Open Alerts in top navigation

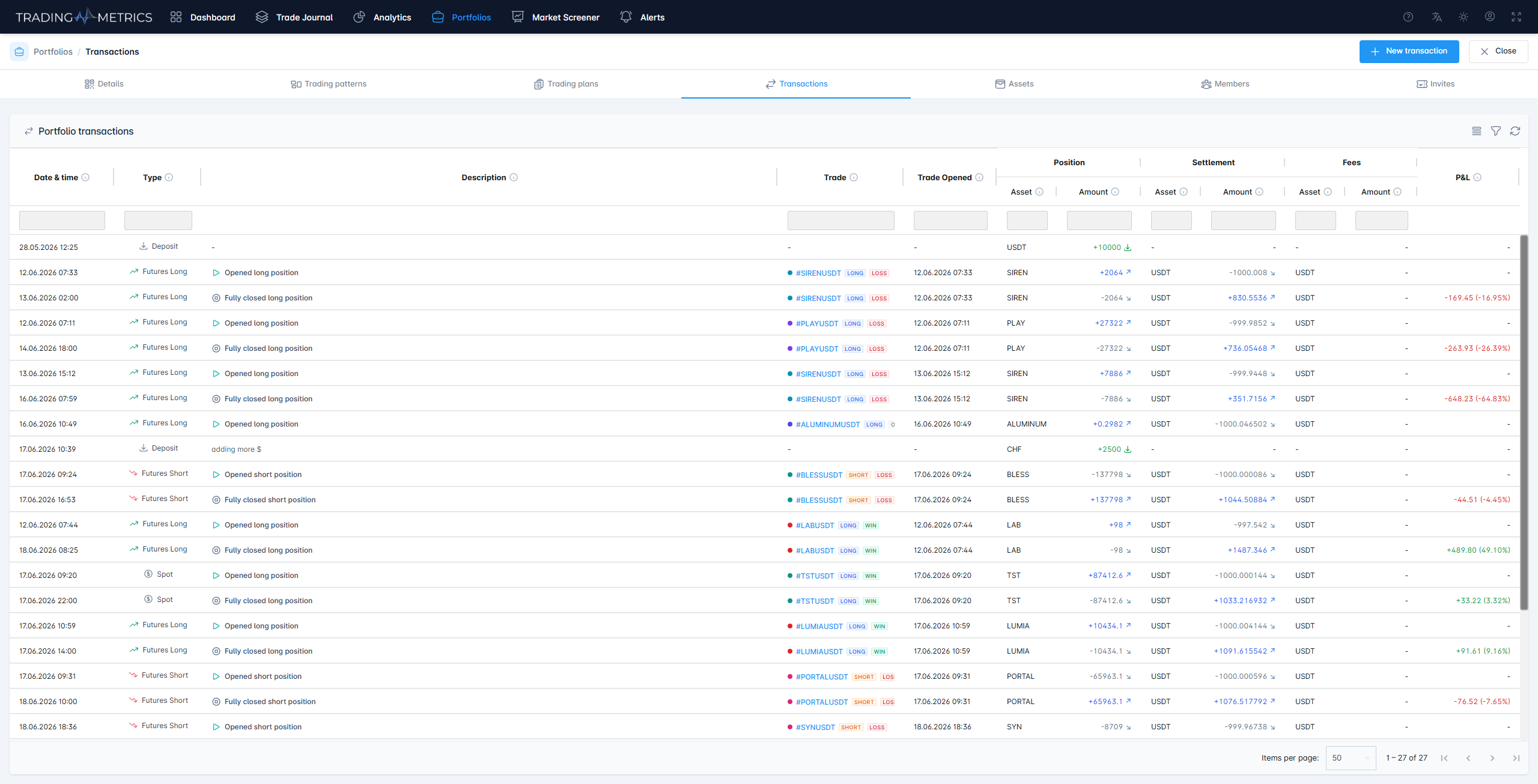(642, 17)
